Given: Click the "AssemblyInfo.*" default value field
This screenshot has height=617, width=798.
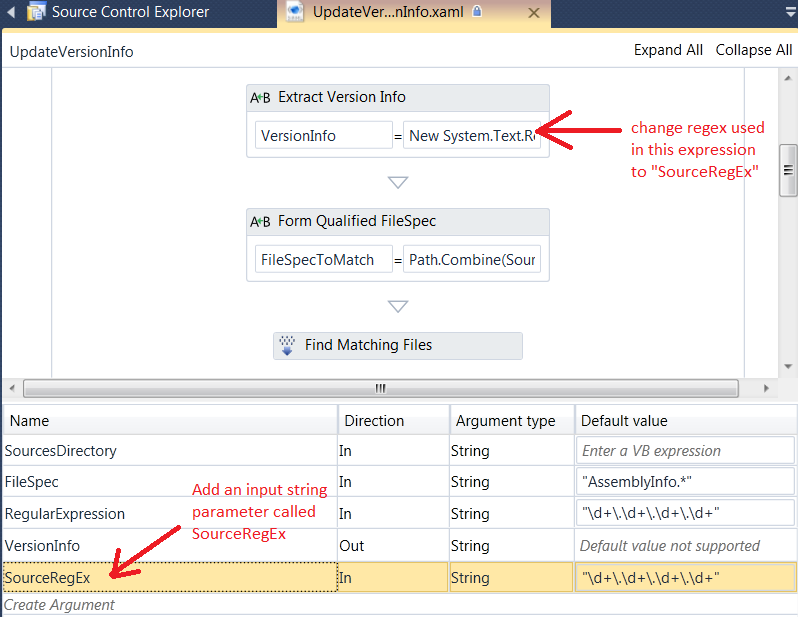Looking at the screenshot, I should click(685, 482).
